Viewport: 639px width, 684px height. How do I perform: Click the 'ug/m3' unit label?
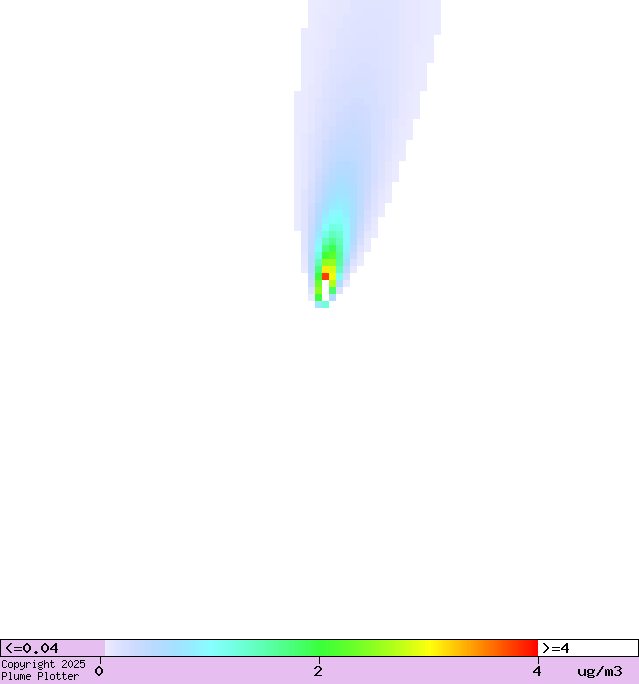click(x=600, y=671)
